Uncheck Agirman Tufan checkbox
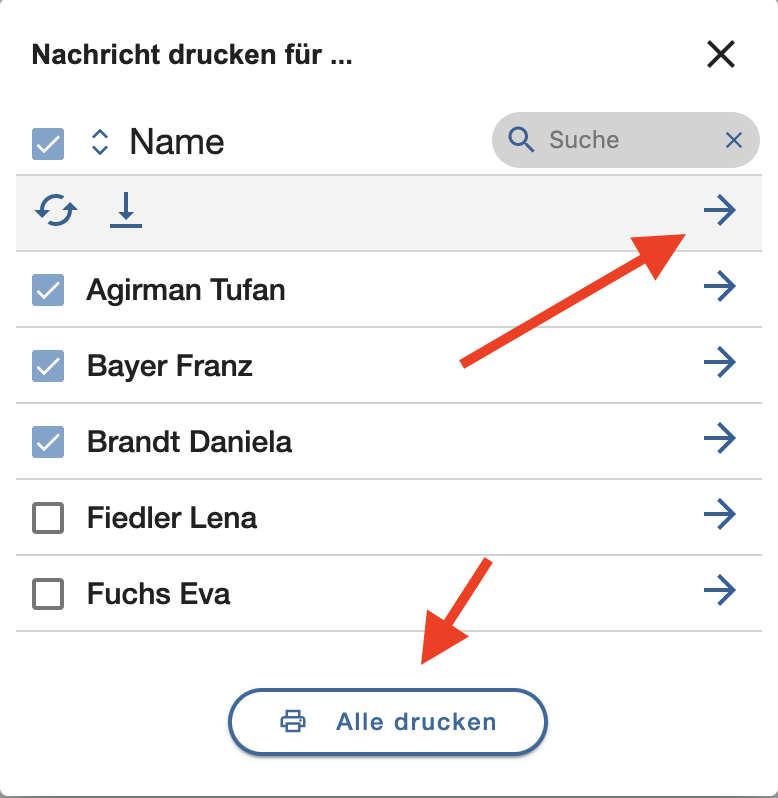The image size is (778, 798). click(48, 290)
